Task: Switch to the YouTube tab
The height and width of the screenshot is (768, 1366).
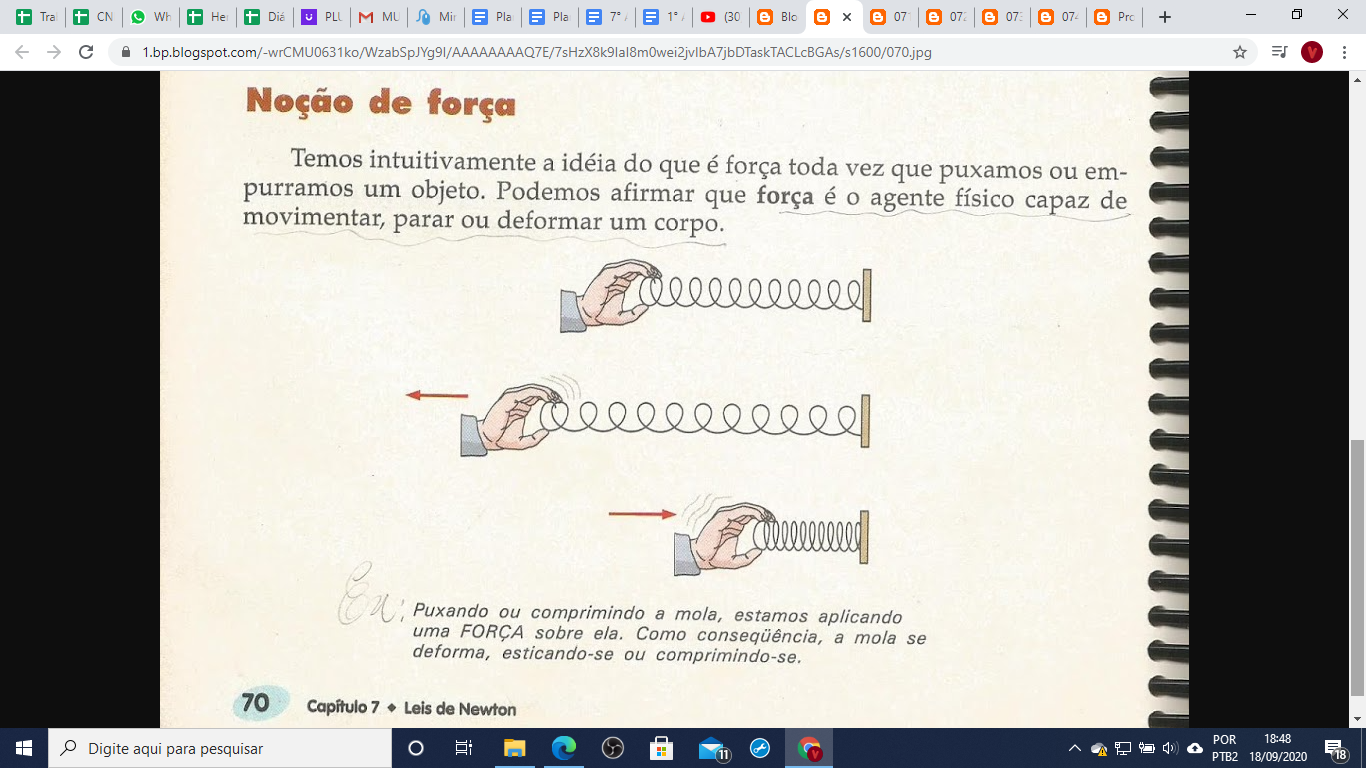Action: pyautogui.click(x=720, y=17)
